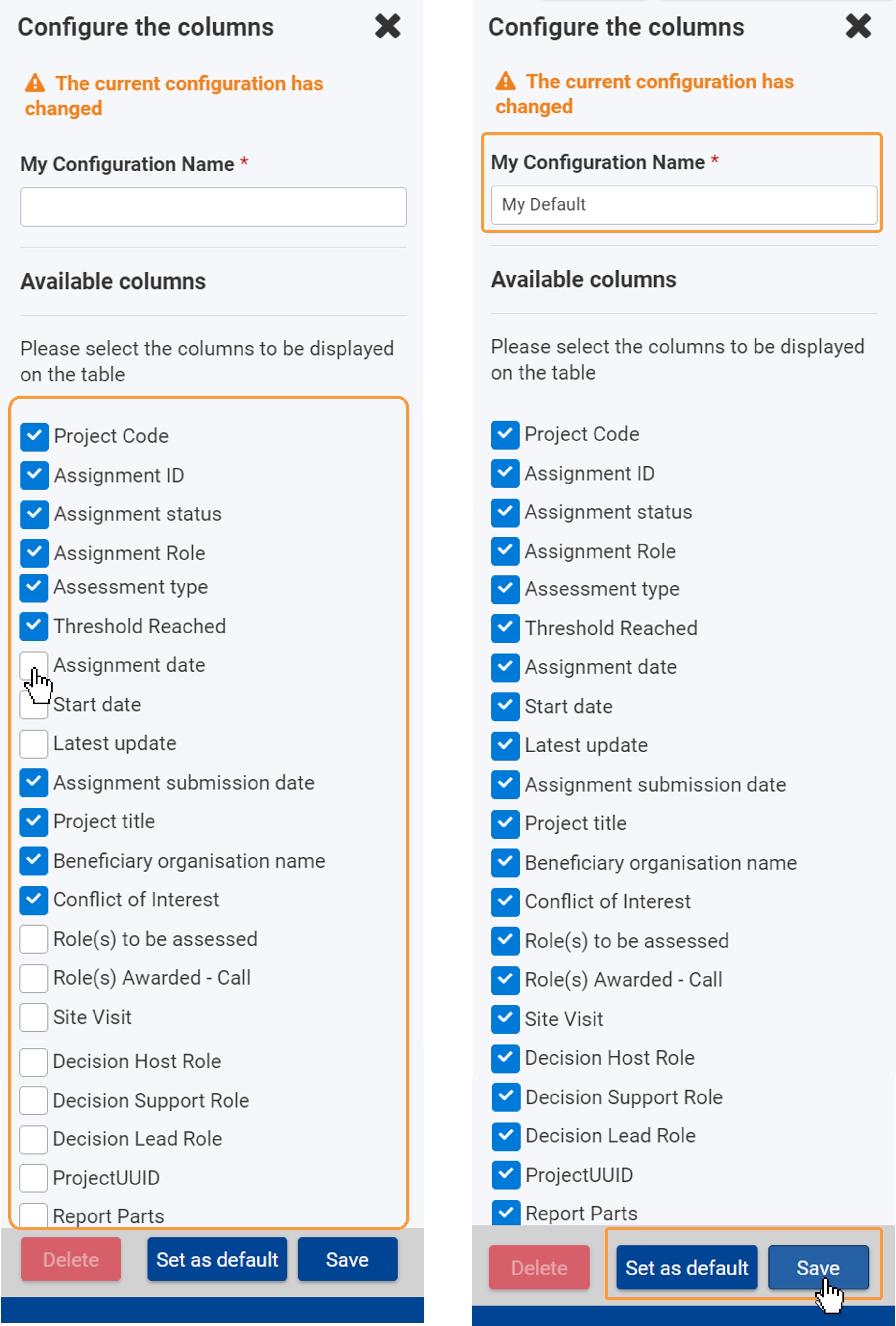
Task: Disable the checked Decision Lead Role column
Action: click(x=505, y=1135)
